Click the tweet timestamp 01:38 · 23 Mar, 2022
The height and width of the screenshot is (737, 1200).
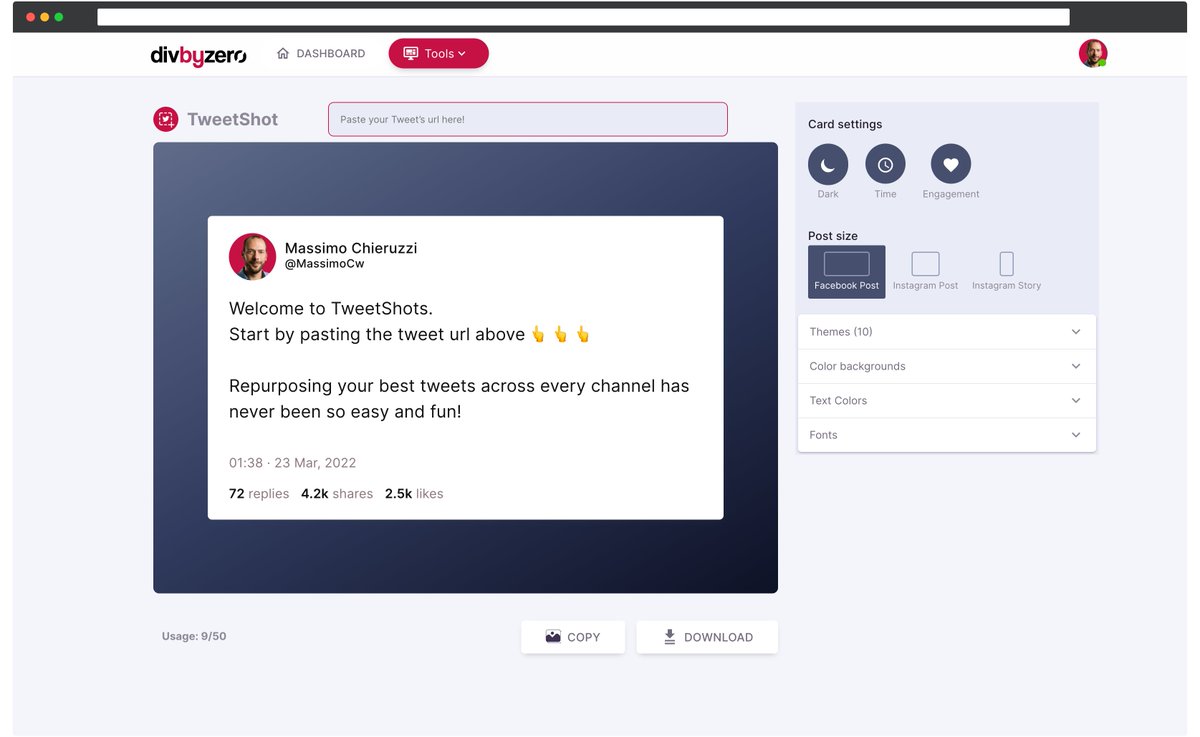pyautogui.click(x=292, y=463)
